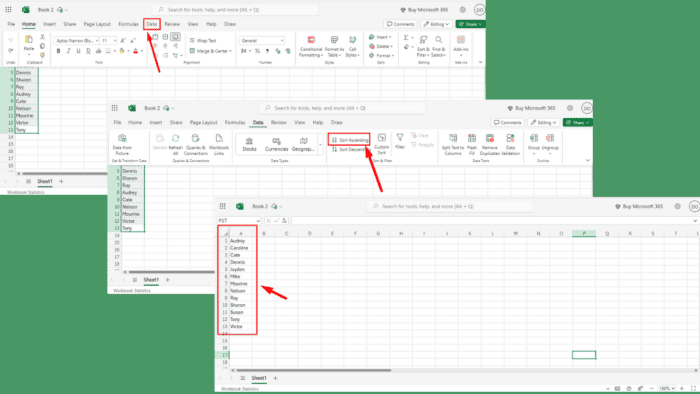Screen dimensions: 700x394
Task: Open the 100% zoom level dropdown
Action: tap(667, 389)
